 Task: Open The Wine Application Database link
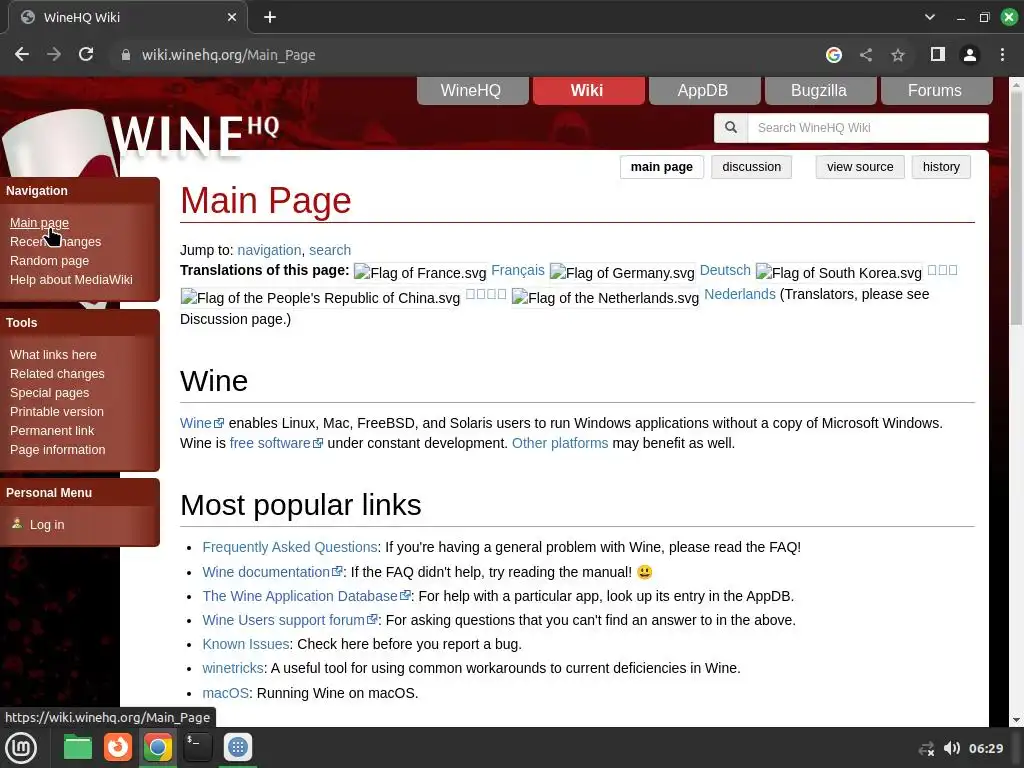tap(306, 596)
